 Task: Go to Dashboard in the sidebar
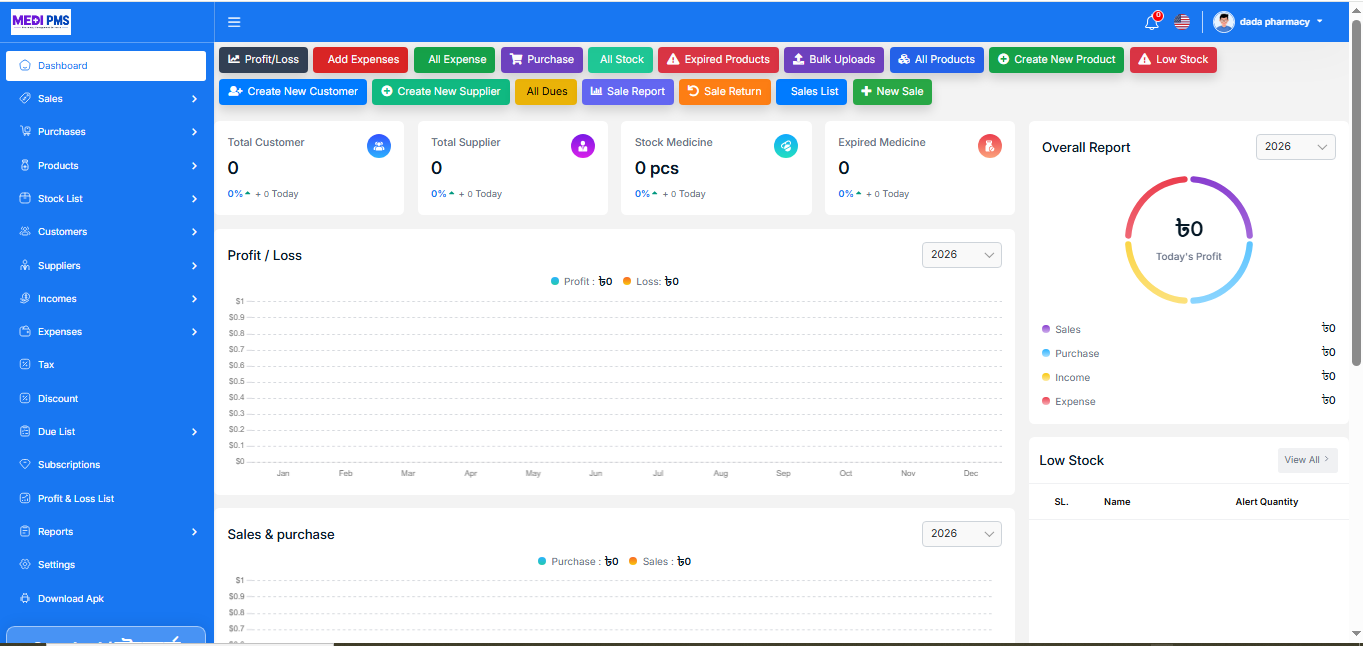pos(106,66)
